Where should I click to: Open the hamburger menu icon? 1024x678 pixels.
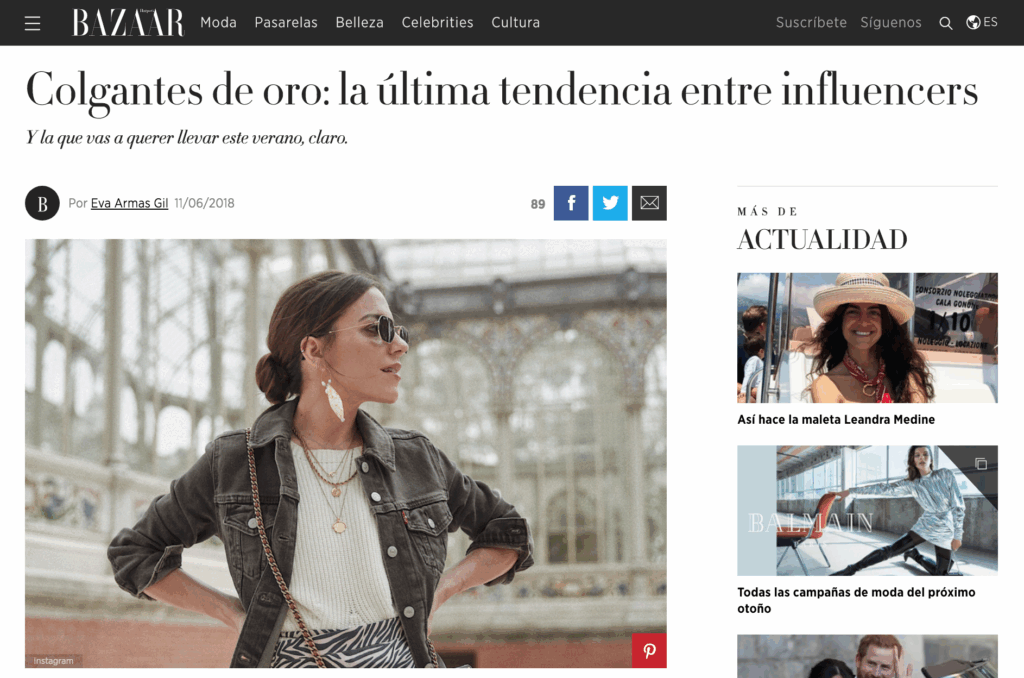coord(33,24)
